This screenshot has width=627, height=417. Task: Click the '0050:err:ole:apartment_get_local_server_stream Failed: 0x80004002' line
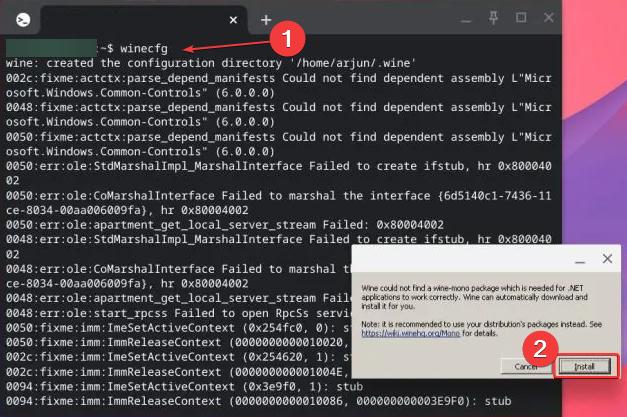pos(225,225)
